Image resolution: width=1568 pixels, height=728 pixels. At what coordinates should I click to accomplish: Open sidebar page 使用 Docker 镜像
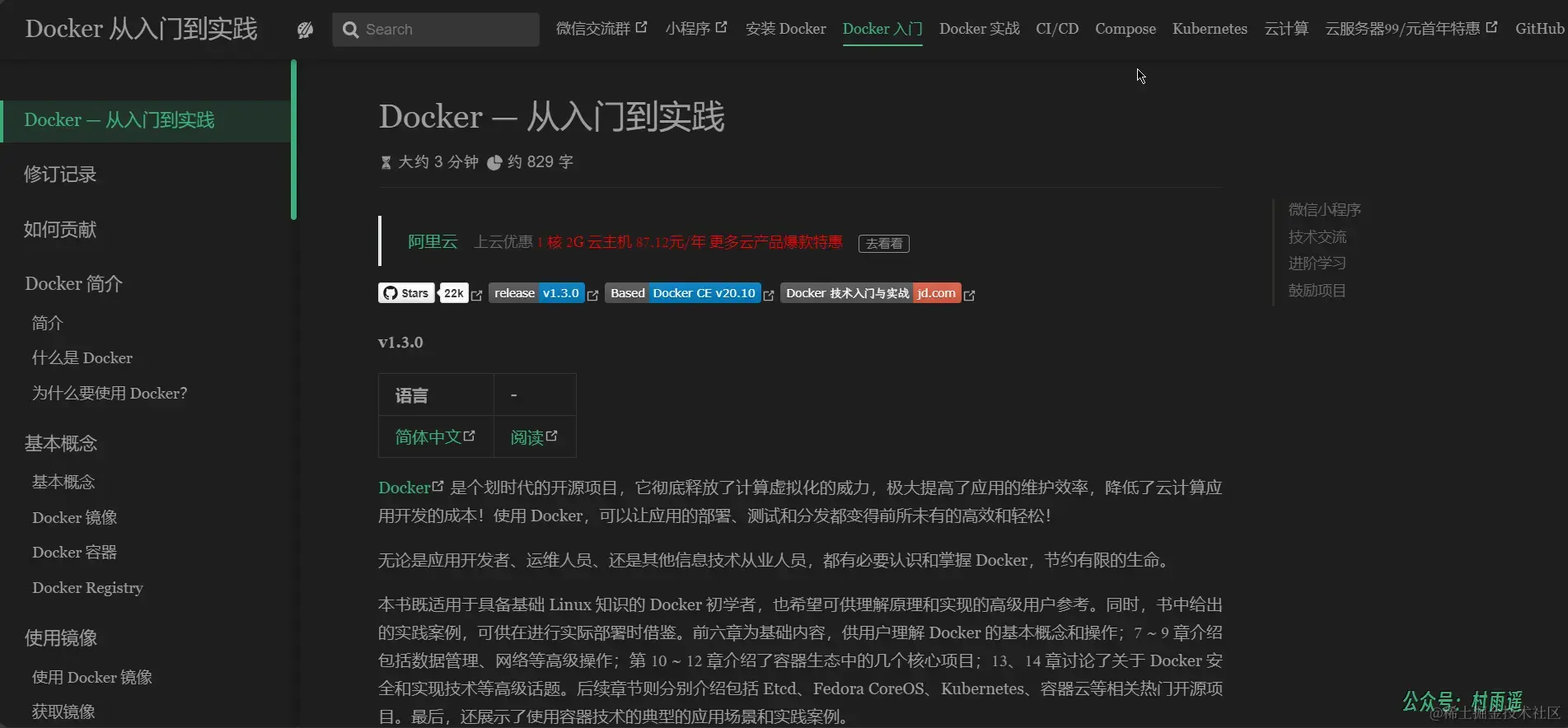(x=91, y=678)
